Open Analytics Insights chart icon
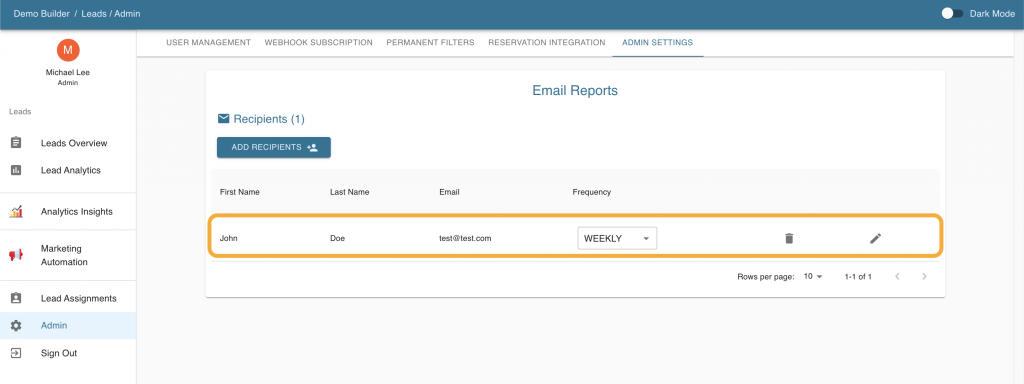 [16, 212]
